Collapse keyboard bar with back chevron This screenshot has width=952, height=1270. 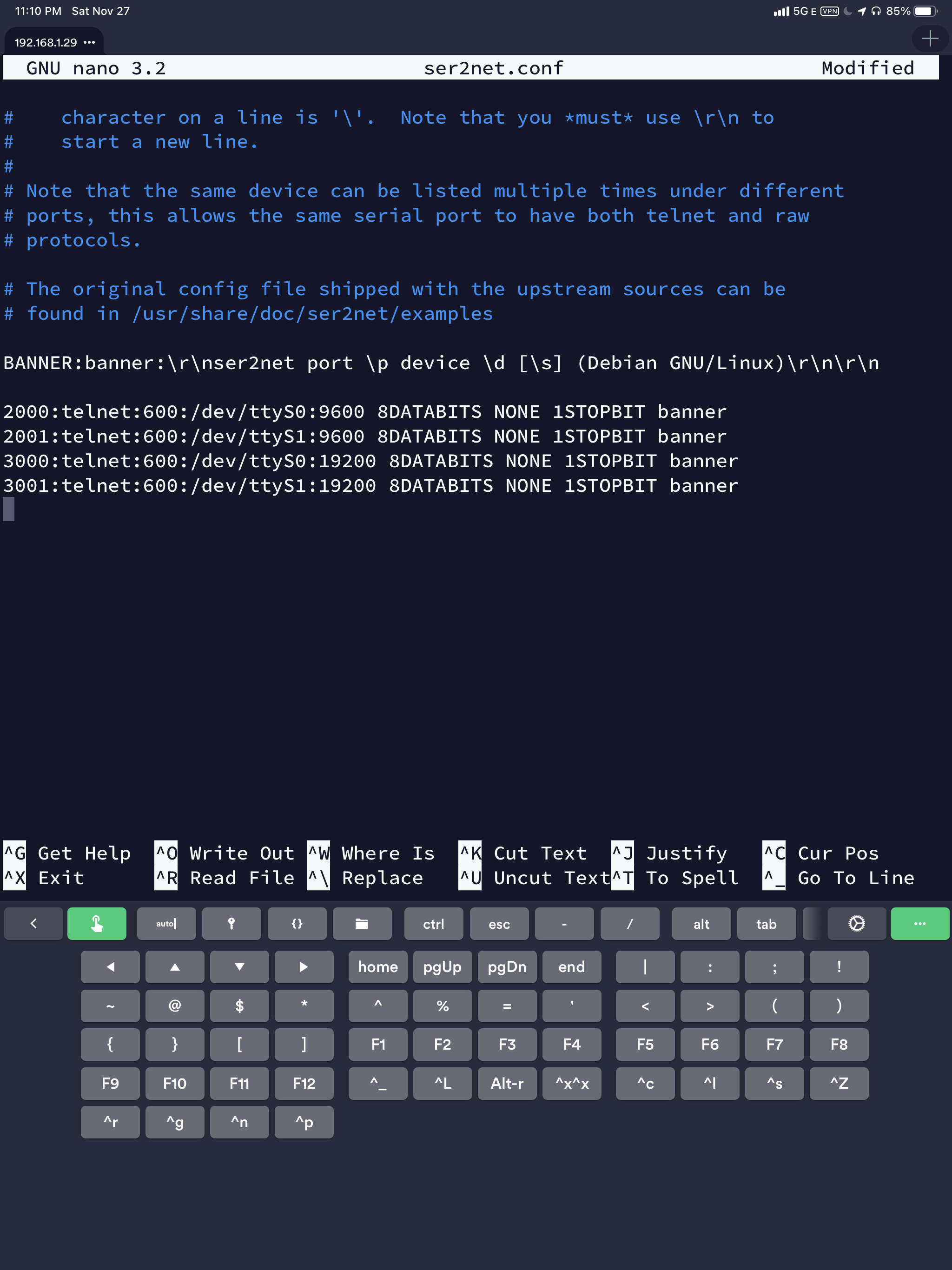[33, 923]
